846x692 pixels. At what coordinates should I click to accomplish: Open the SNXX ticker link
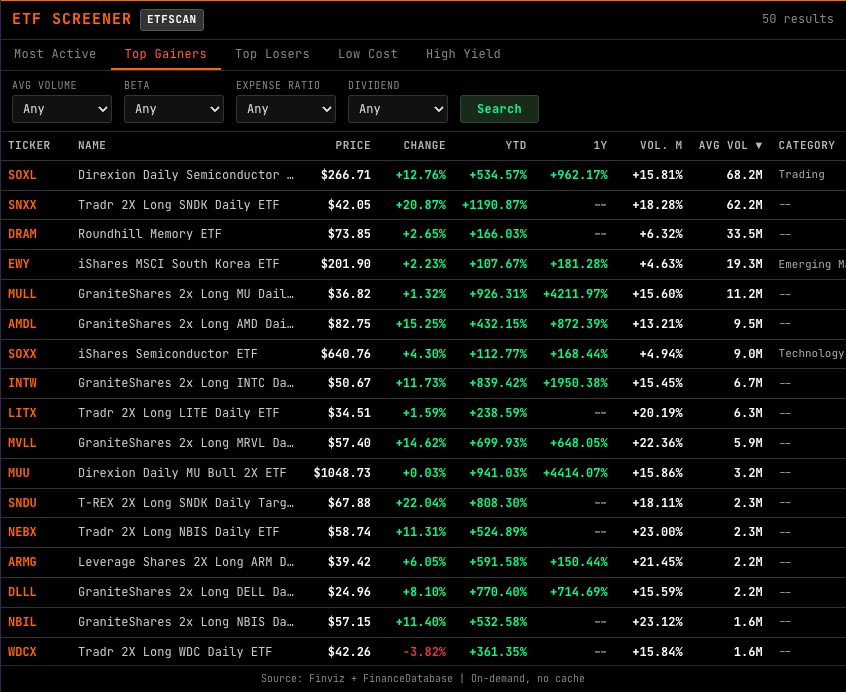coord(22,205)
